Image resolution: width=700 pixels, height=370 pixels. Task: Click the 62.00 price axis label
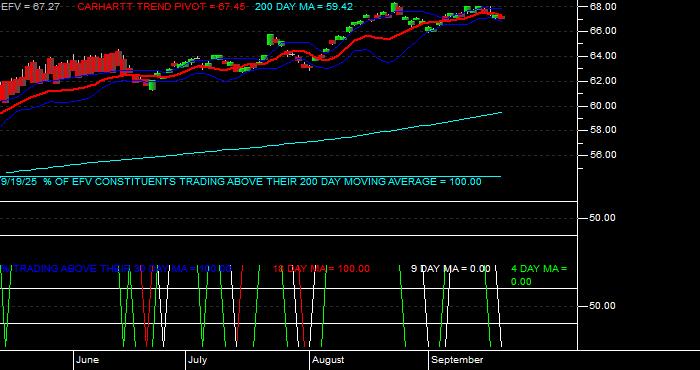[x=604, y=81]
